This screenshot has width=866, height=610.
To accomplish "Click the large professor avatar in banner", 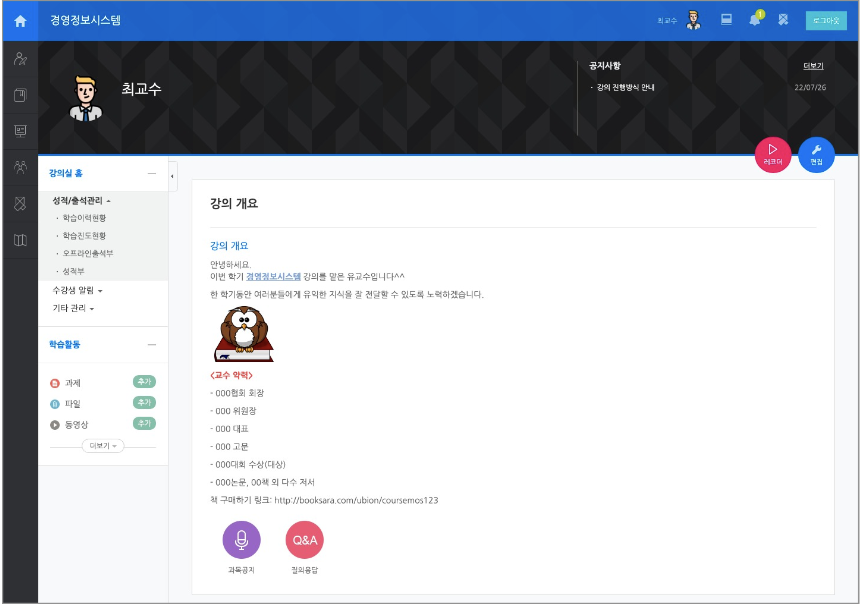I will coord(86,98).
